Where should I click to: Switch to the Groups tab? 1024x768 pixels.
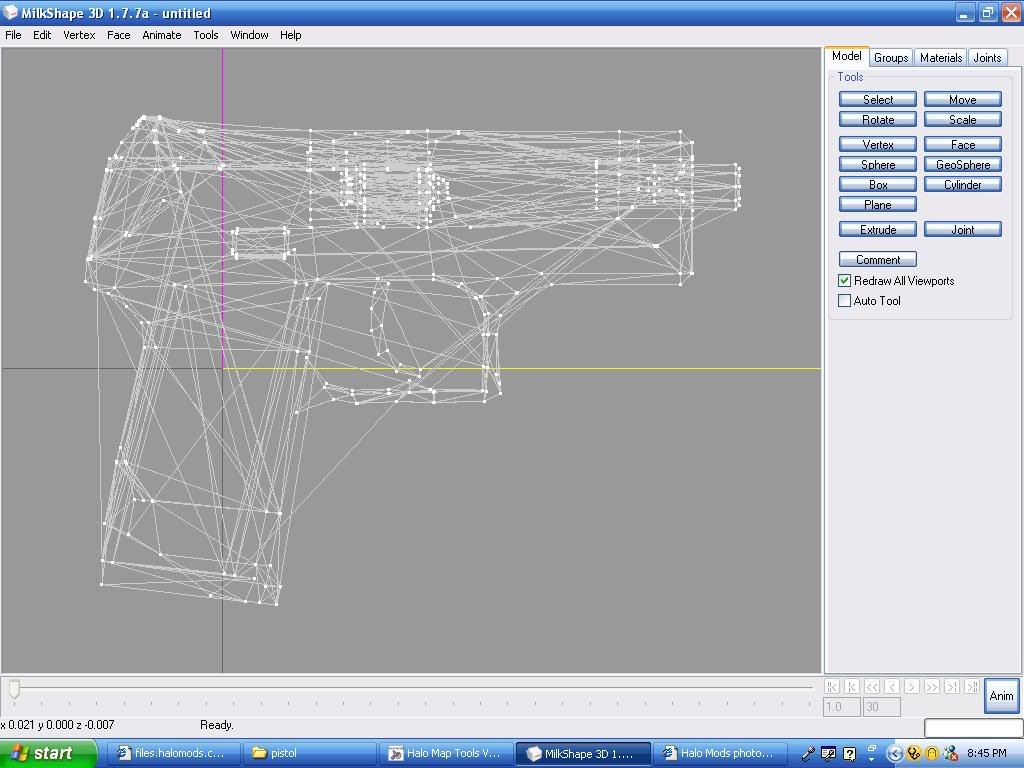click(x=891, y=57)
